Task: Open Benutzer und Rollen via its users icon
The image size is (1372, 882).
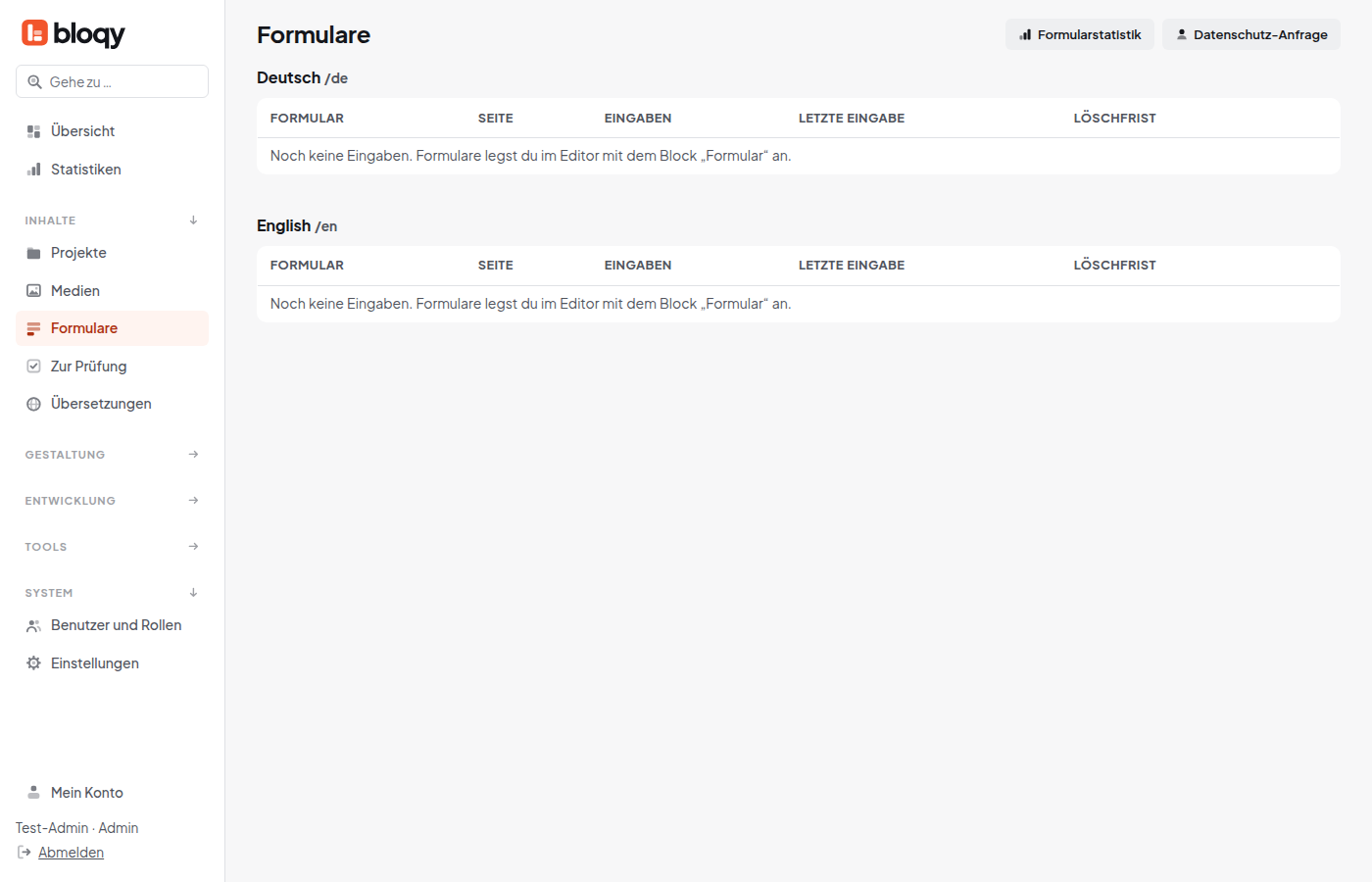Action: (x=33, y=625)
